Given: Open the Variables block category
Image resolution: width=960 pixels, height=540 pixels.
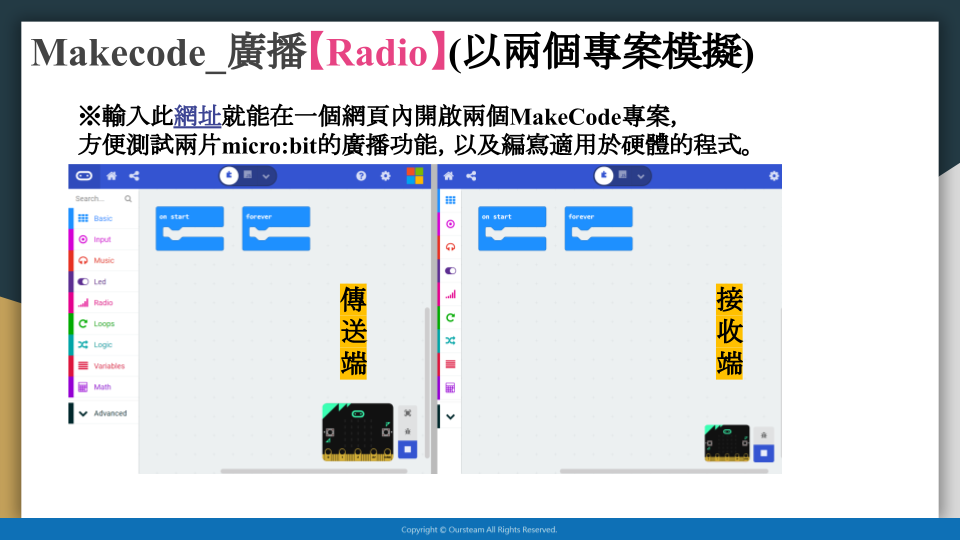Looking at the screenshot, I should point(103,366).
